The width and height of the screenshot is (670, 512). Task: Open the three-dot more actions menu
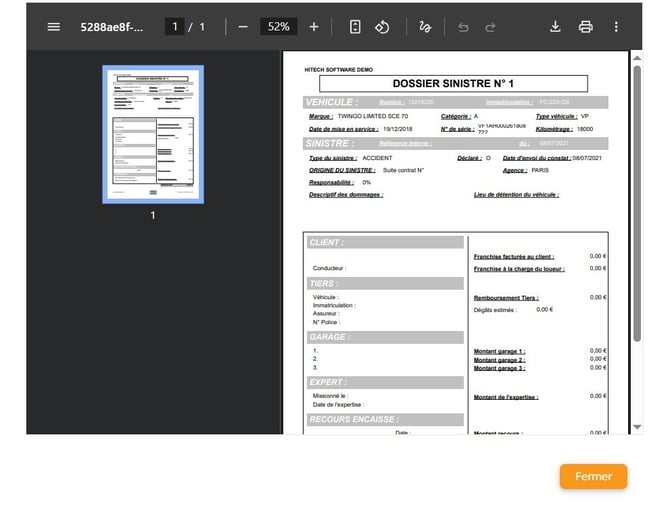[x=616, y=27]
